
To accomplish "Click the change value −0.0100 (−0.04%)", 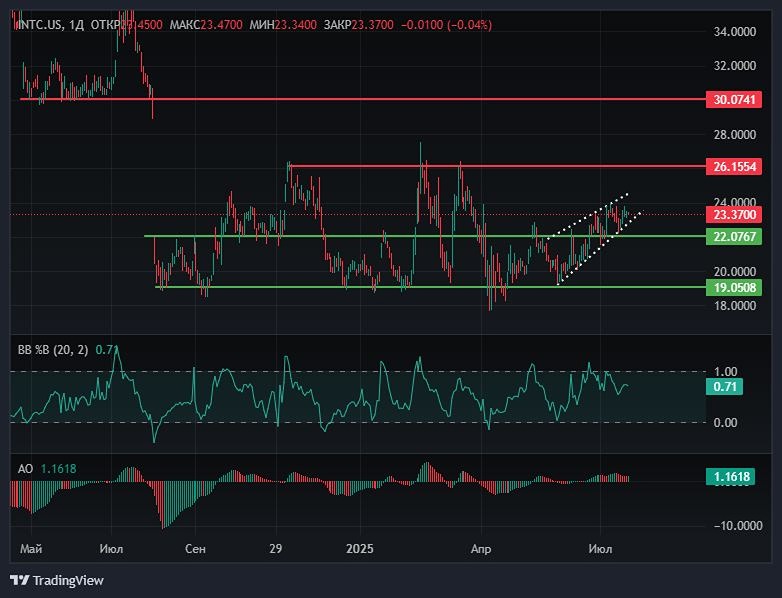I will tap(446, 24).
